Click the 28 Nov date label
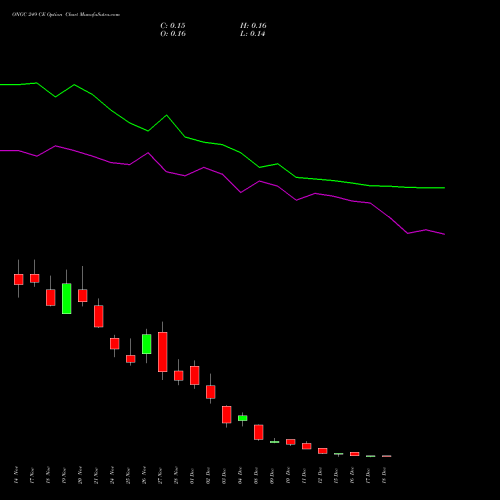Viewport: 500px width, 500px height. [x=176, y=475]
